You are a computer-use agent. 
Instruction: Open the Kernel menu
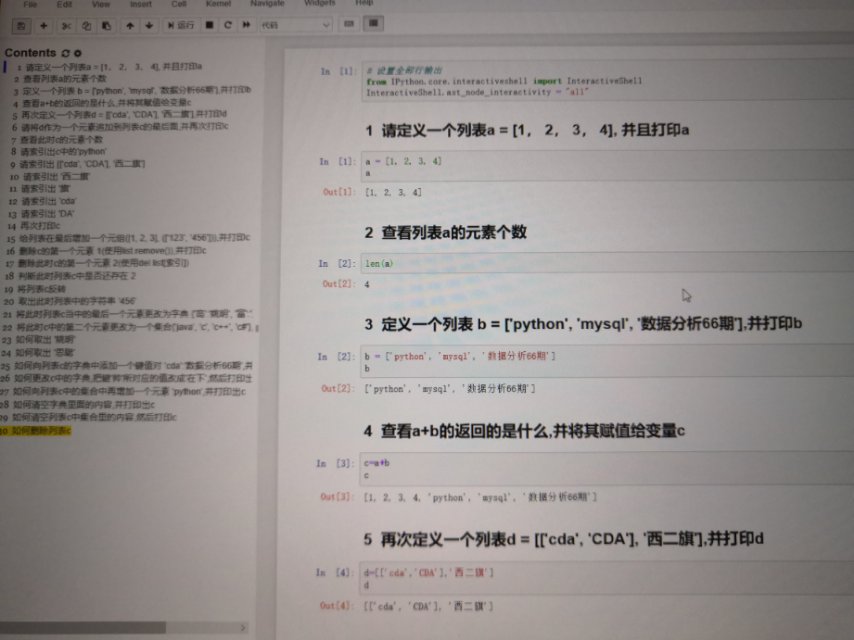coord(218,3)
